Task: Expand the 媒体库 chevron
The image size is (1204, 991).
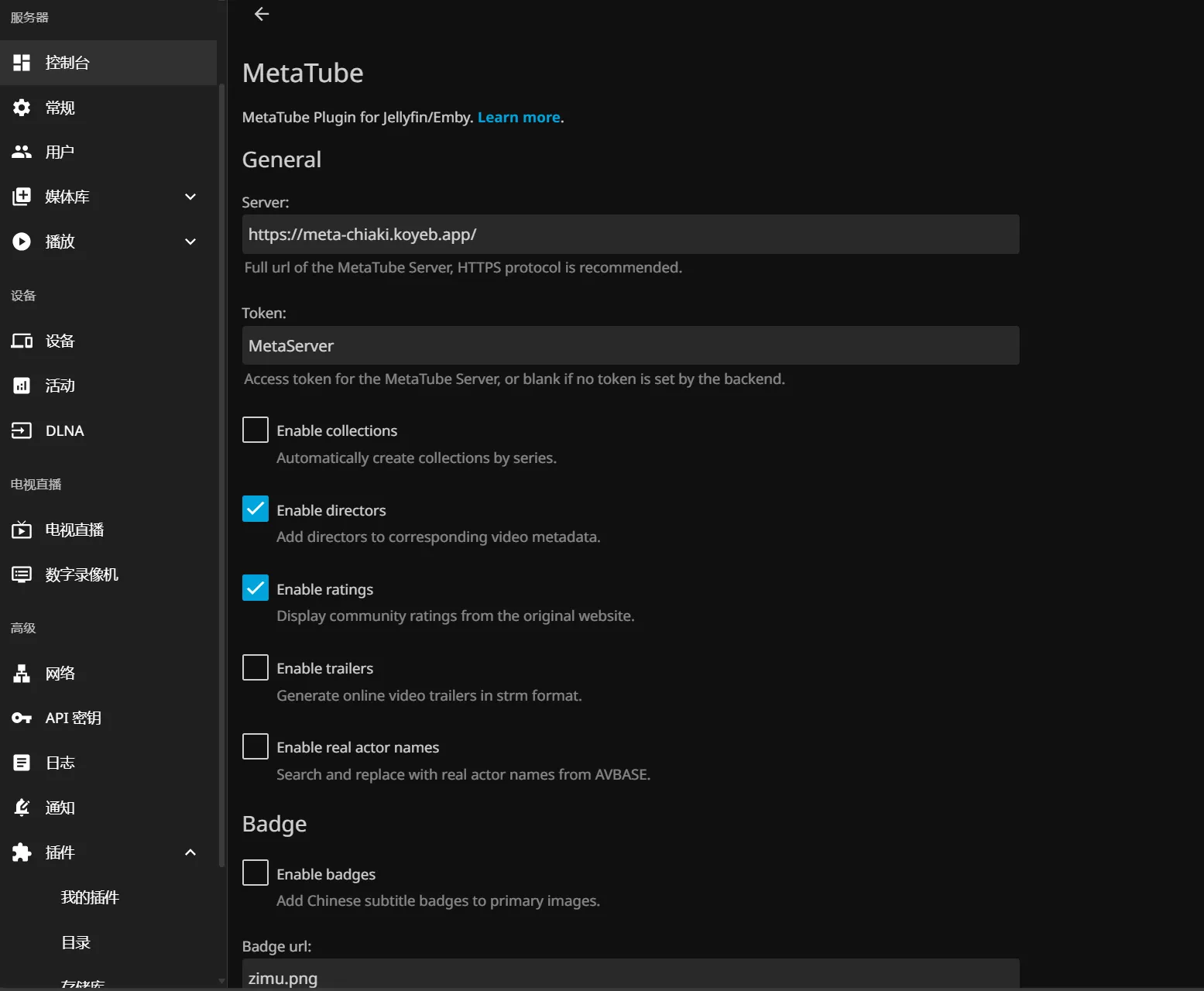Action: pyautogui.click(x=190, y=197)
